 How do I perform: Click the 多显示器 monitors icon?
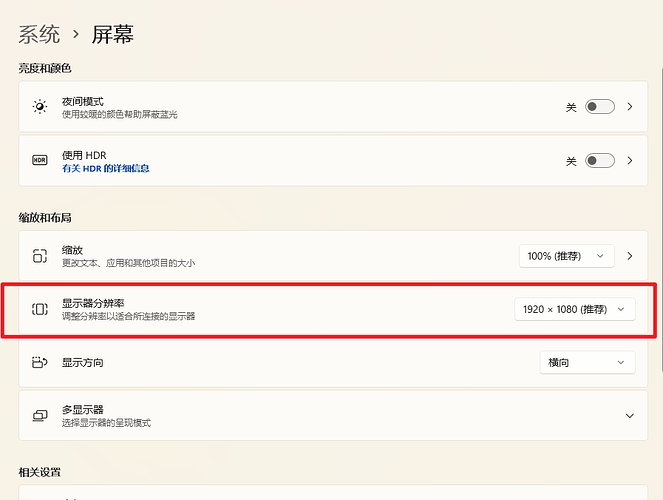pyautogui.click(x=39, y=416)
